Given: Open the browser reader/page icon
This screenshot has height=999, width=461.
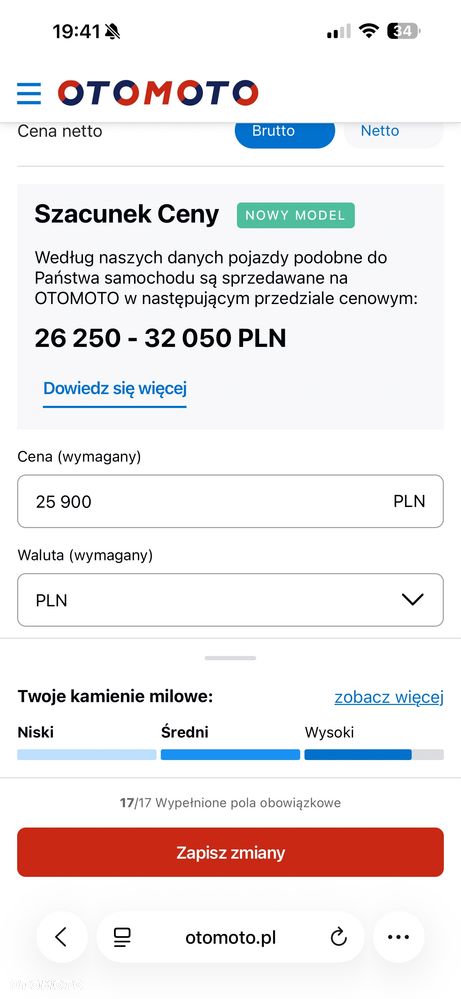Looking at the screenshot, I should pos(122,937).
